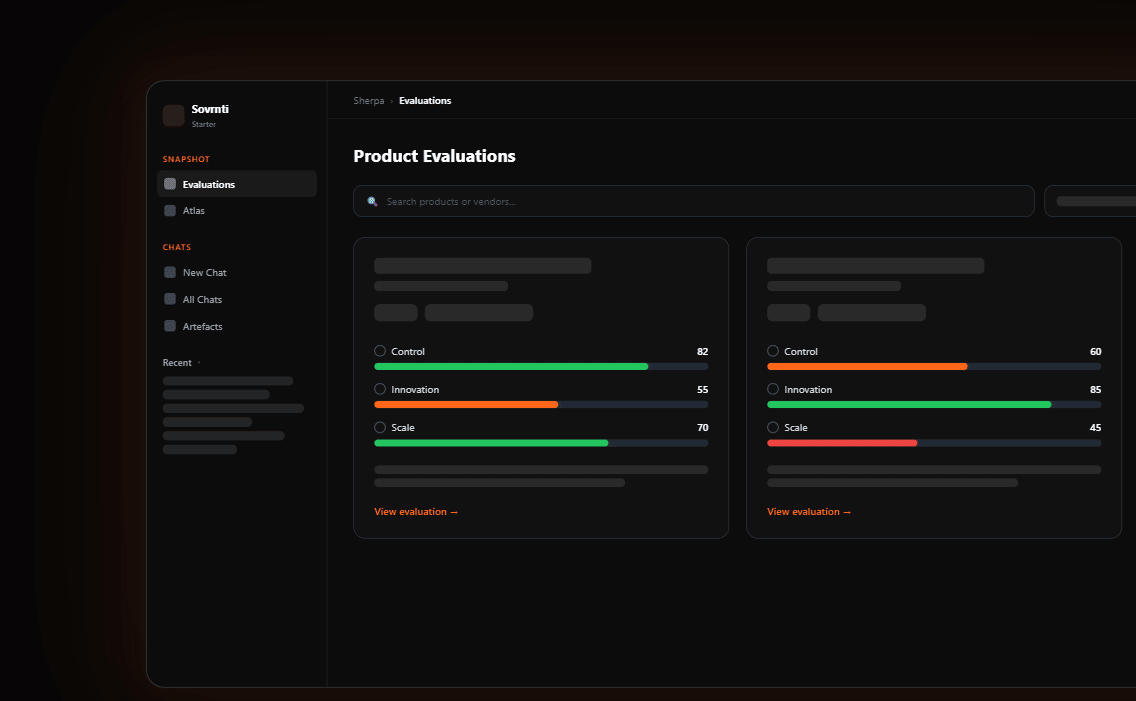
Task: Click the Atlas sidebar icon
Action: click(x=170, y=211)
